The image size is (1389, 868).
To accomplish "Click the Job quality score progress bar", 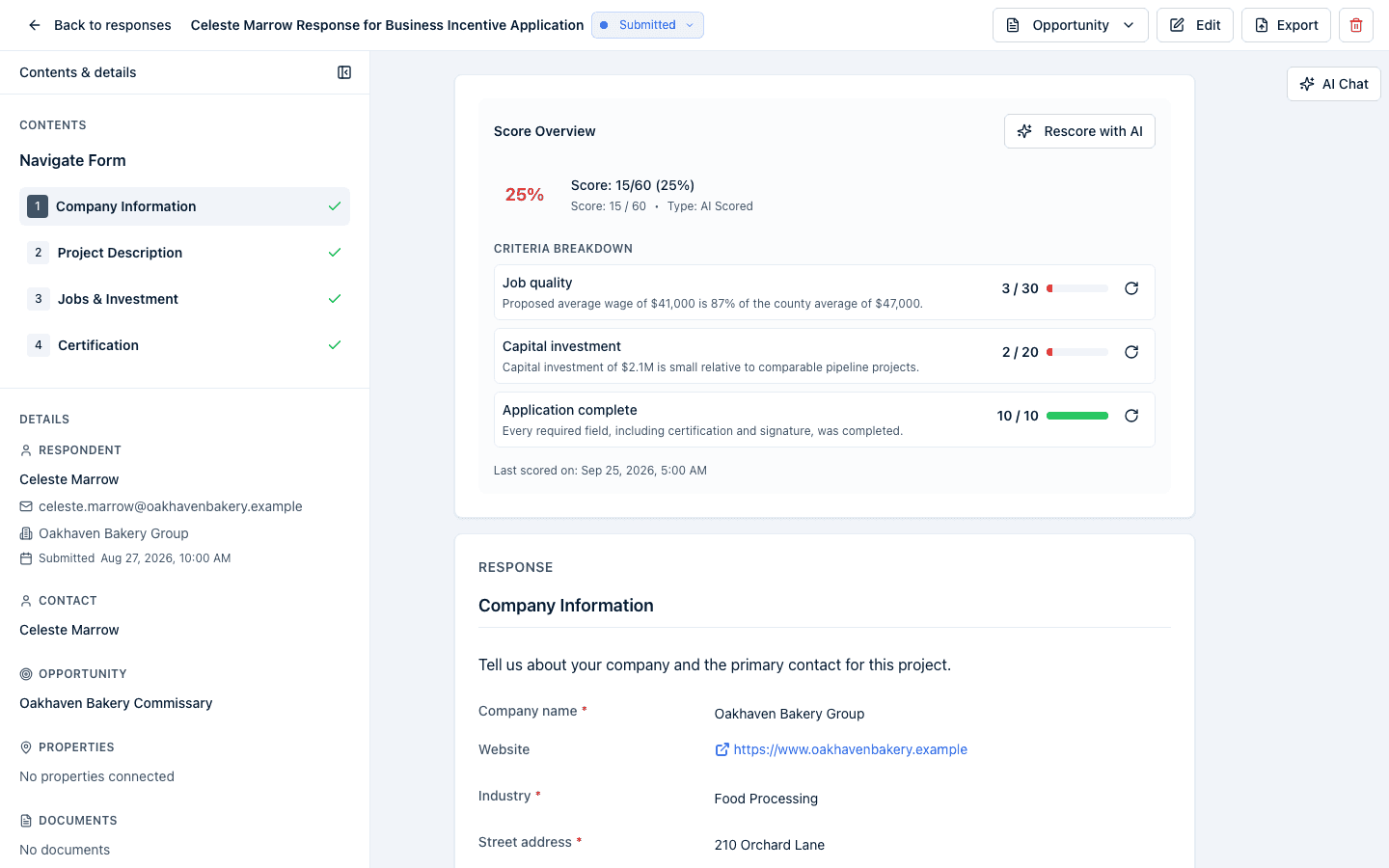I will tap(1077, 288).
